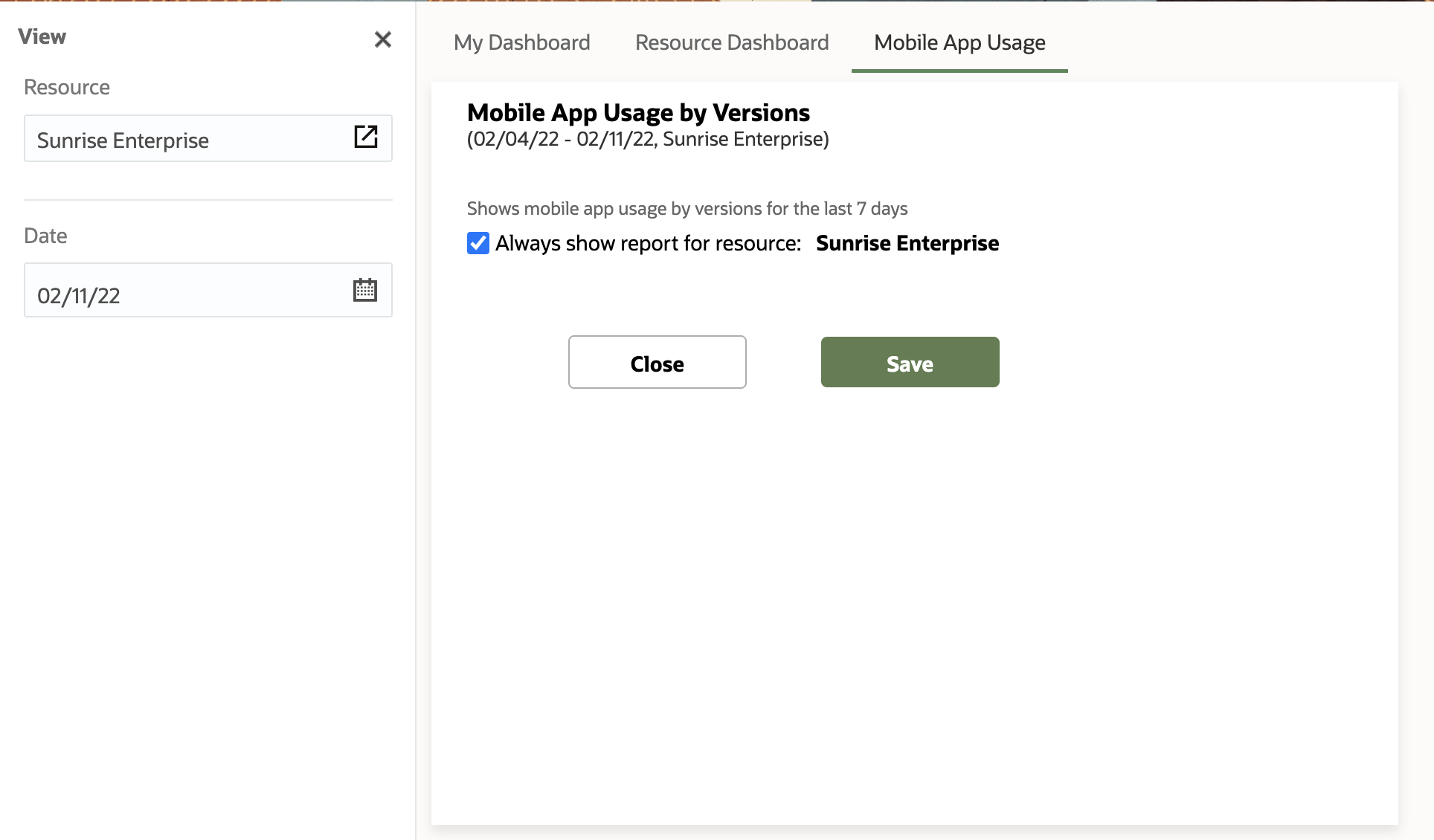The image size is (1434, 840).
Task: Enable Always show report for Sunrise Enterprise
Action: (478, 243)
